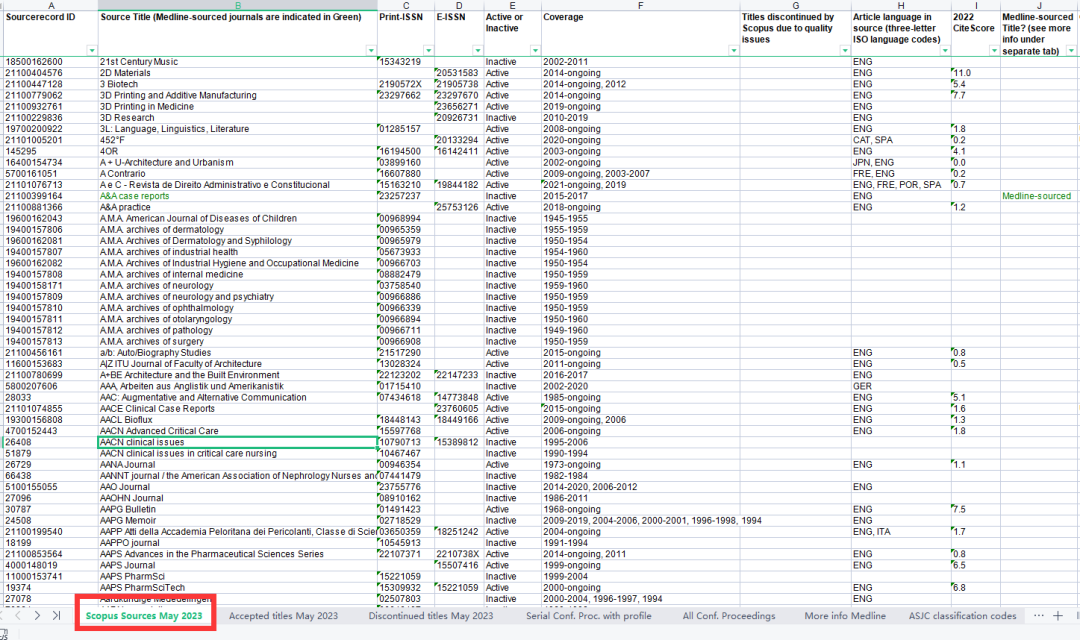The image size is (1080, 640).
Task: Open the Sourcerecord ID filter dropdown
Action: pos(92,50)
